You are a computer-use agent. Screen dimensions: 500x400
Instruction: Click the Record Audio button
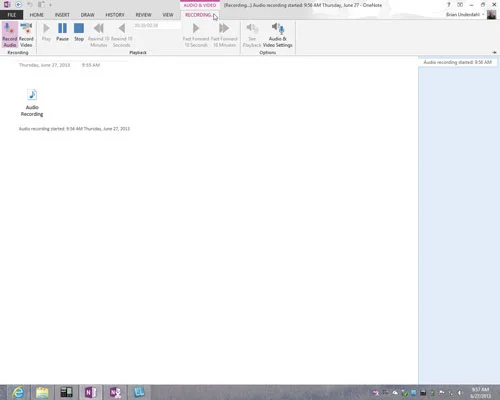click(x=10, y=35)
